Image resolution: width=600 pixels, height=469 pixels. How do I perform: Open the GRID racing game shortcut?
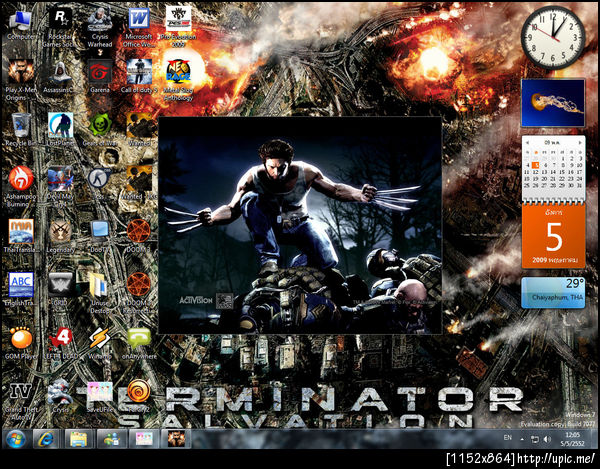coord(60,289)
